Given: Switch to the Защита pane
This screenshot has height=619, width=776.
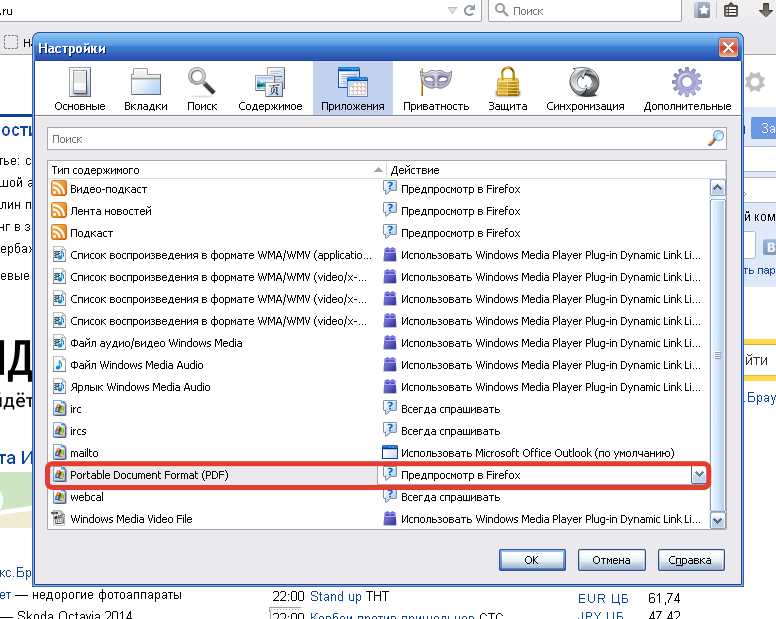Looking at the screenshot, I should tap(508, 89).
